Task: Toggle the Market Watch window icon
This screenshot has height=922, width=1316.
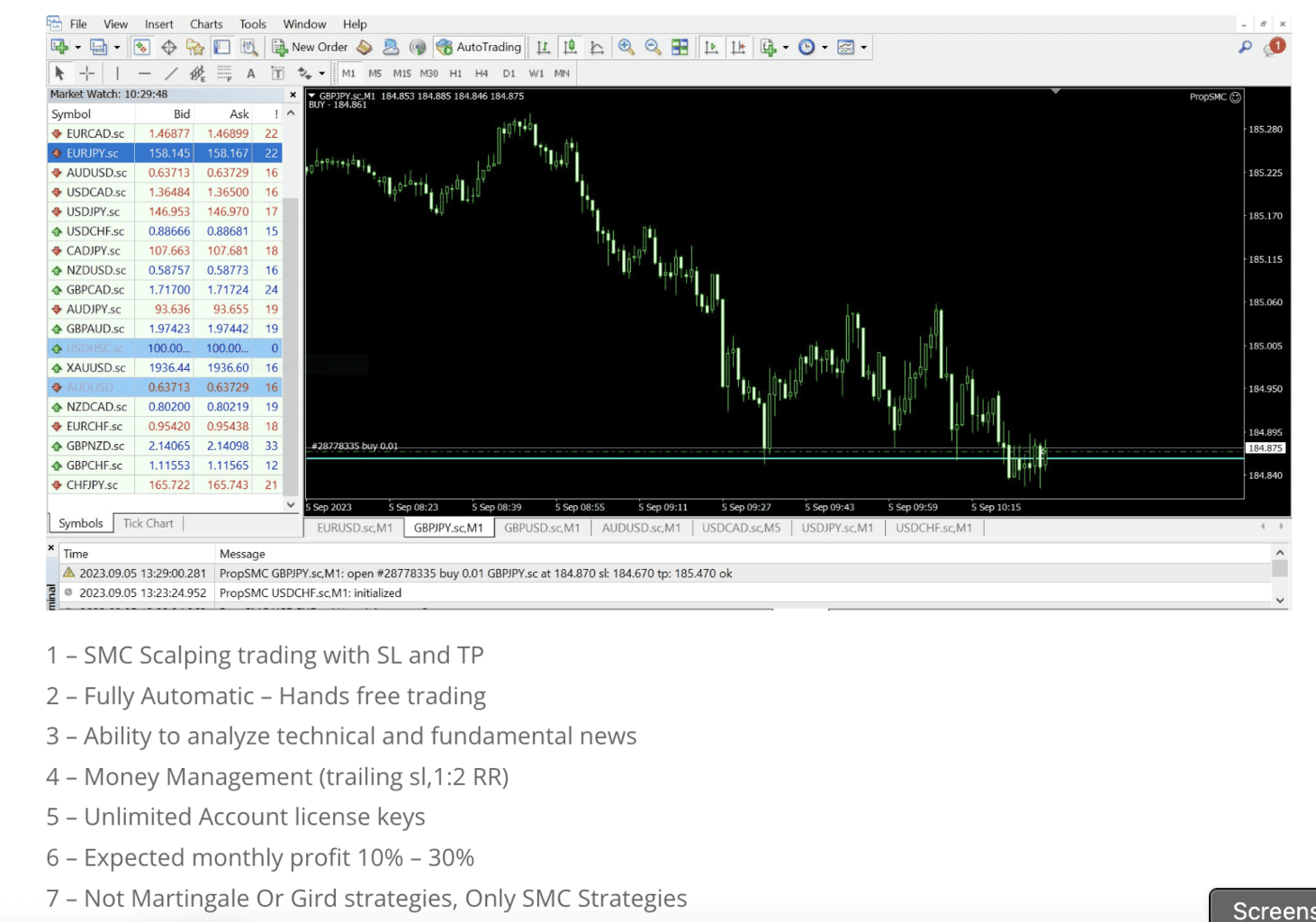Action: [141, 47]
